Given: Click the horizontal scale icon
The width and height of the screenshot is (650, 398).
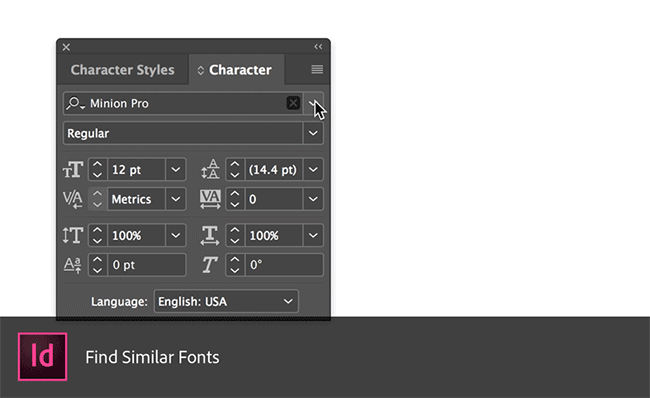Looking at the screenshot, I should click(x=210, y=235).
